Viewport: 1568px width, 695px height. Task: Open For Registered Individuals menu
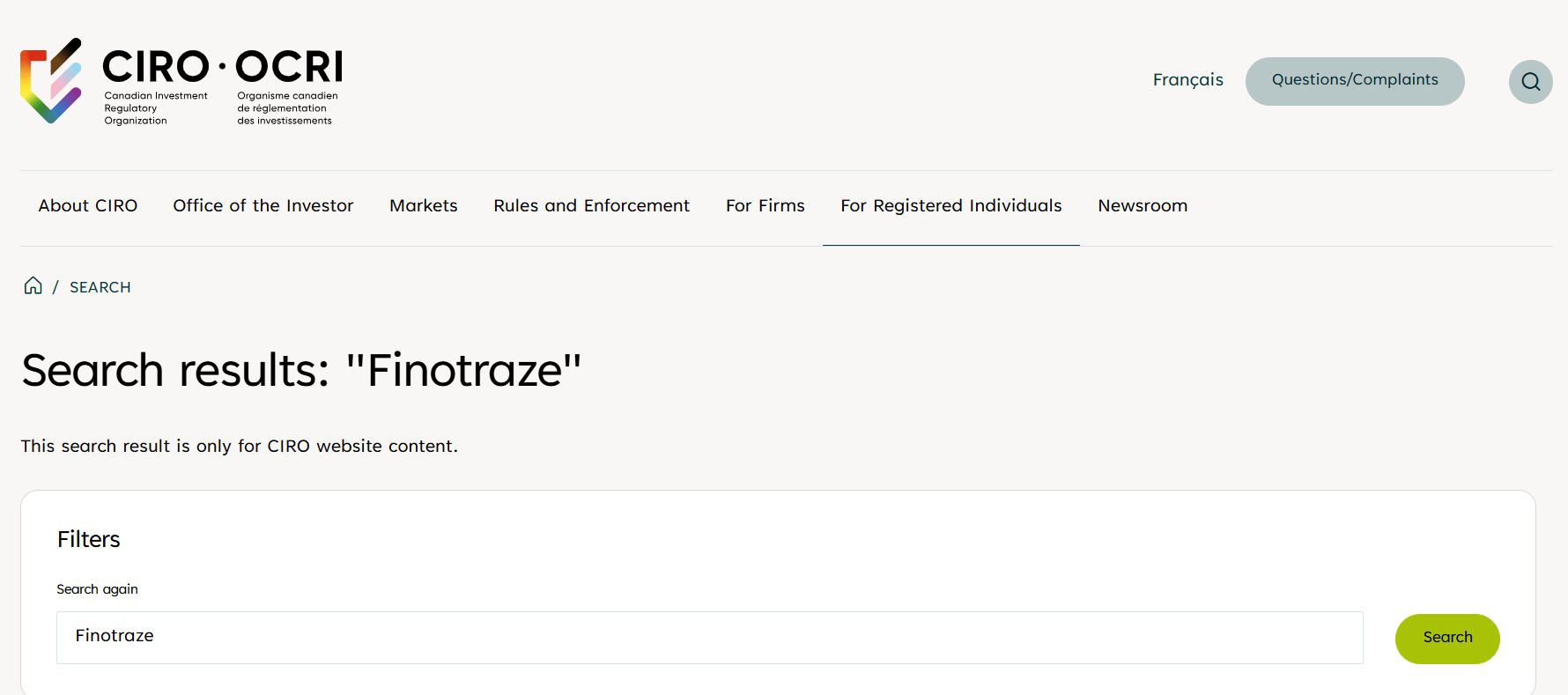tap(951, 206)
